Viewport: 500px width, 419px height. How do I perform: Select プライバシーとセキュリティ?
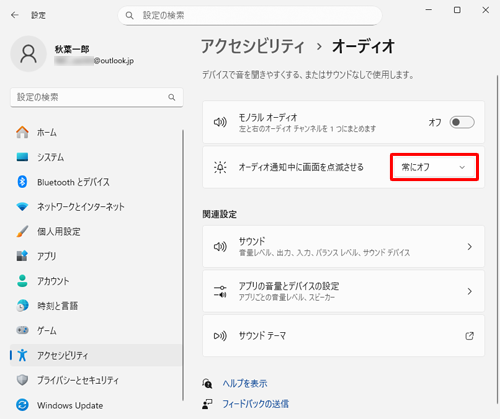click(96, 380)
